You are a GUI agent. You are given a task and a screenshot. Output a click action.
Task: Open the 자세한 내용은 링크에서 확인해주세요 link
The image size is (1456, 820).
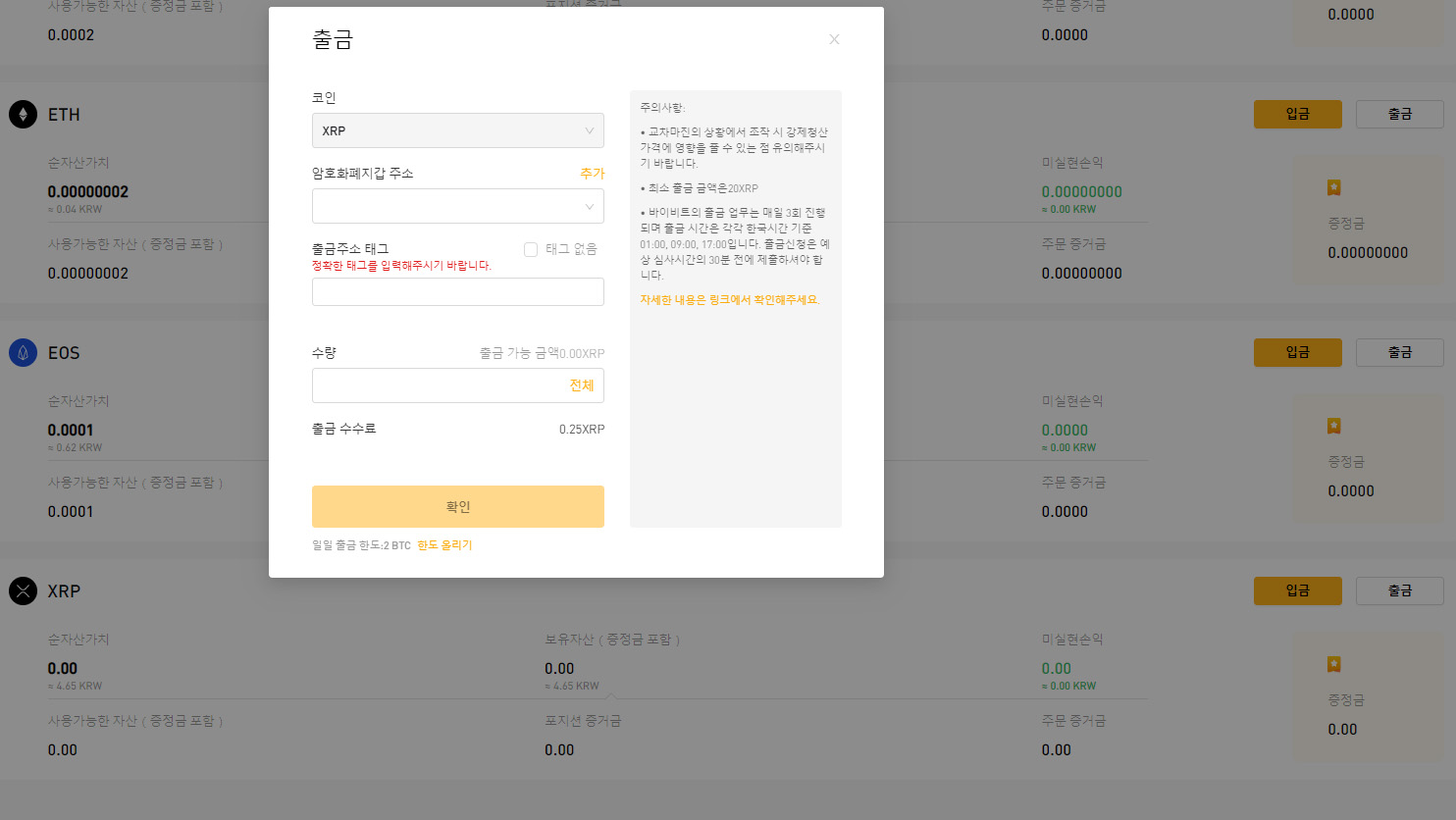coord(730,300)
